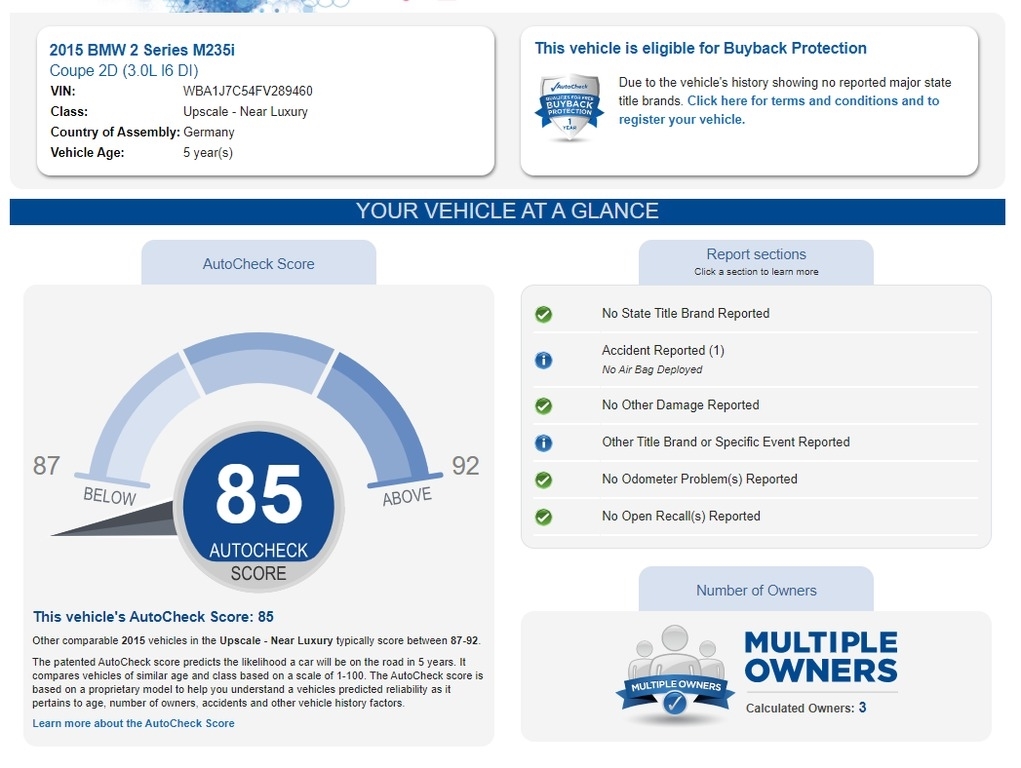Open the No State Title Brand Reported section

click(685, 314)
